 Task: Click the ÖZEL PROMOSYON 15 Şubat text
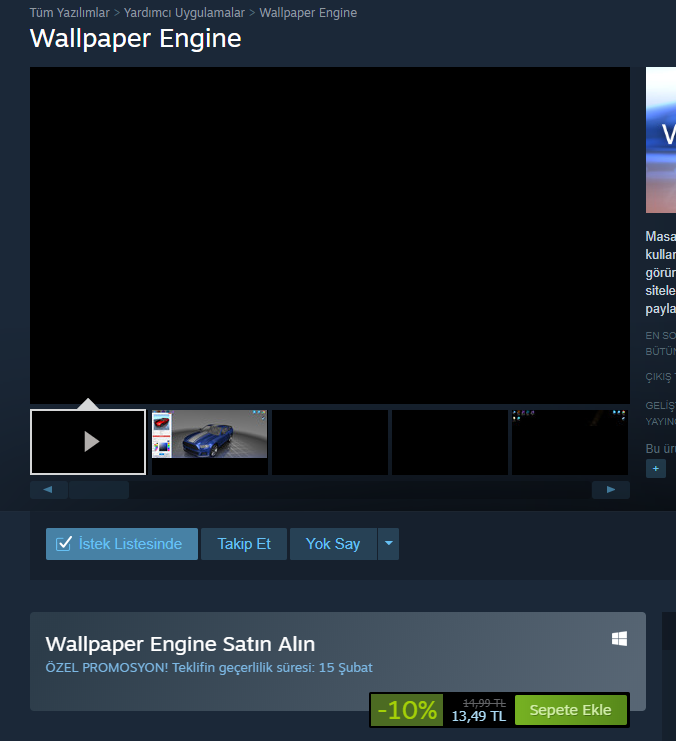click(x=209, y=668)
